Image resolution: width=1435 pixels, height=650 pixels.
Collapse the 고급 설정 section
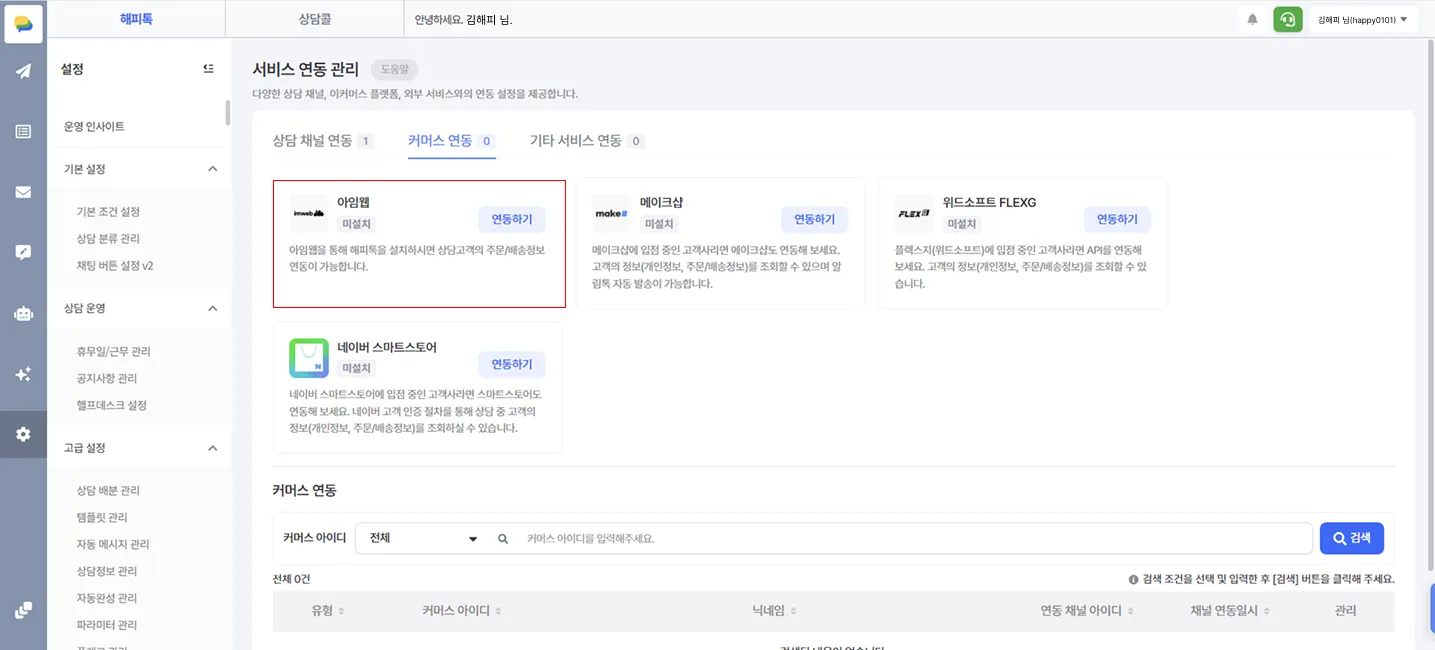point(212,448)
